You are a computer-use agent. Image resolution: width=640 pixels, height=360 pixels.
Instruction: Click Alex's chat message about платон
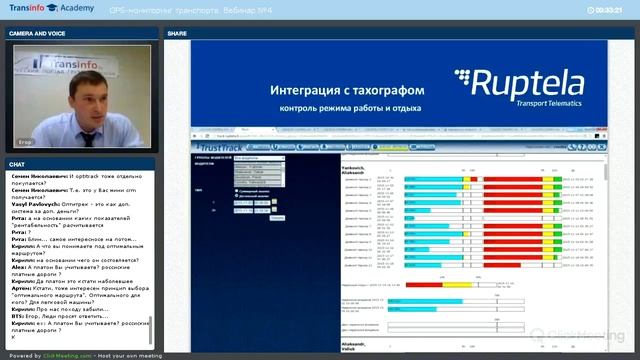71,271
